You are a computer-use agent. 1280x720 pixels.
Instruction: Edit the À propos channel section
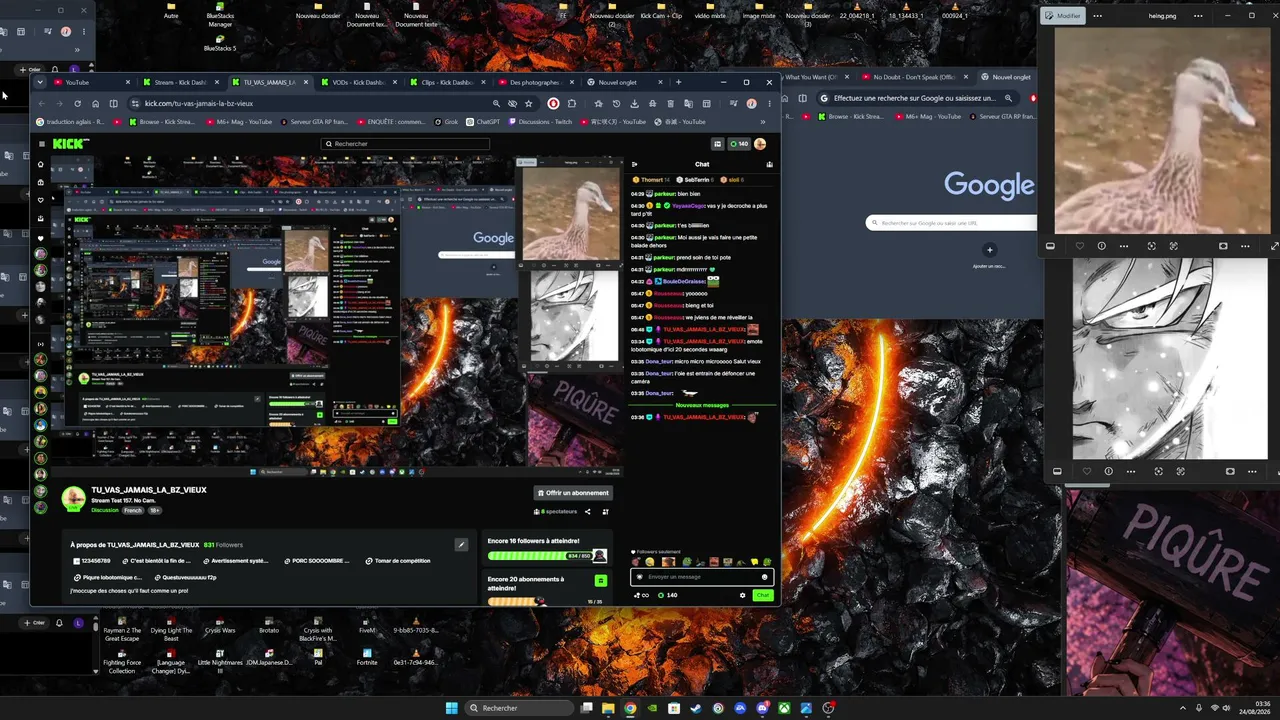tap(461, 545)
